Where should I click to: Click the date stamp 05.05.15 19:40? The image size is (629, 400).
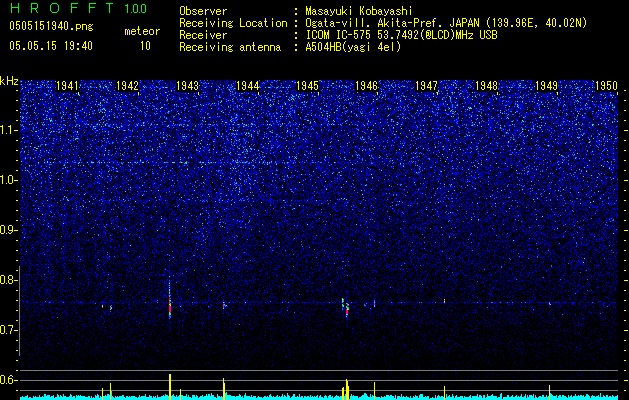click(51, 46)
